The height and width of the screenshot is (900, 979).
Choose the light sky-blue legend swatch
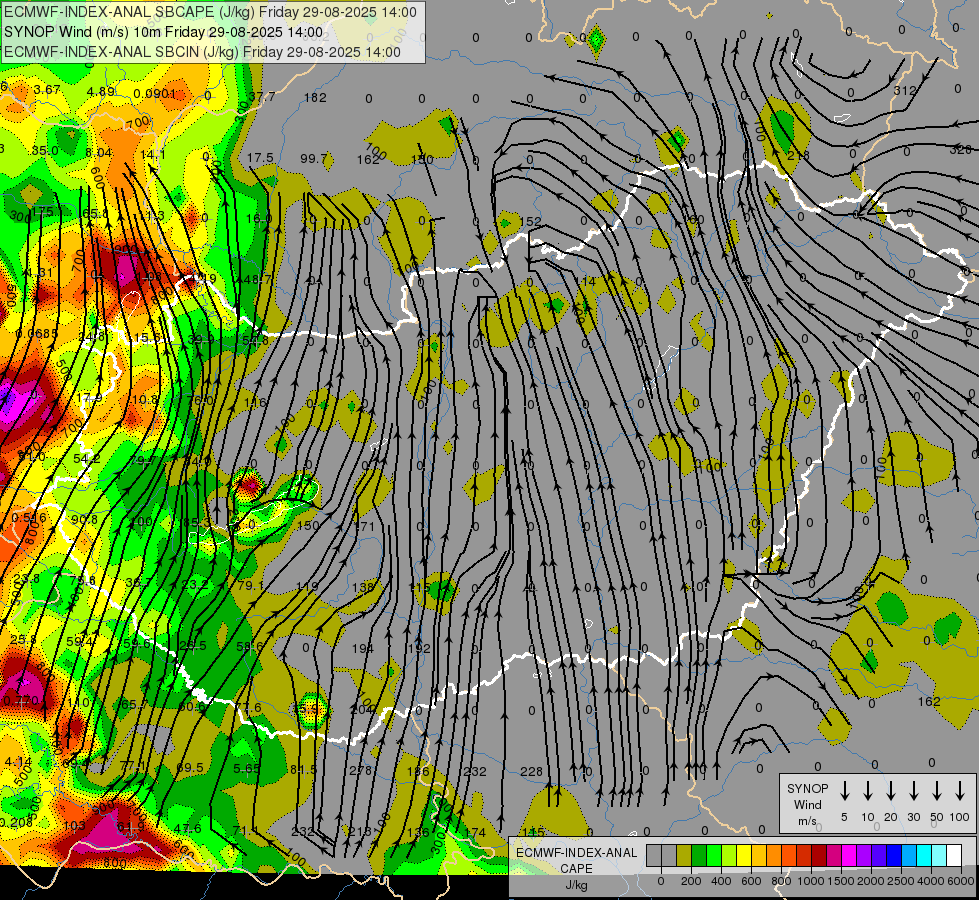[x=908, y=855]
